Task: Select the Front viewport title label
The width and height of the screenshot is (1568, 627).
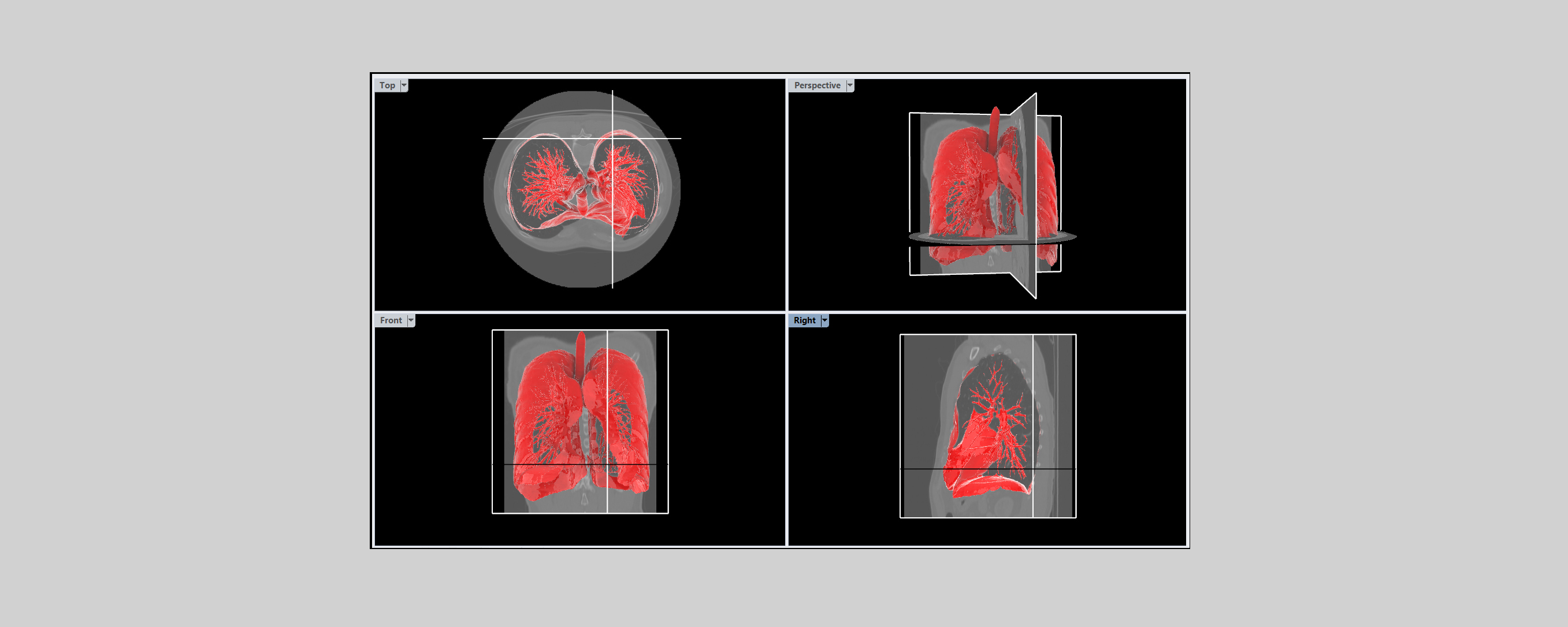Action: coord(391,320)
